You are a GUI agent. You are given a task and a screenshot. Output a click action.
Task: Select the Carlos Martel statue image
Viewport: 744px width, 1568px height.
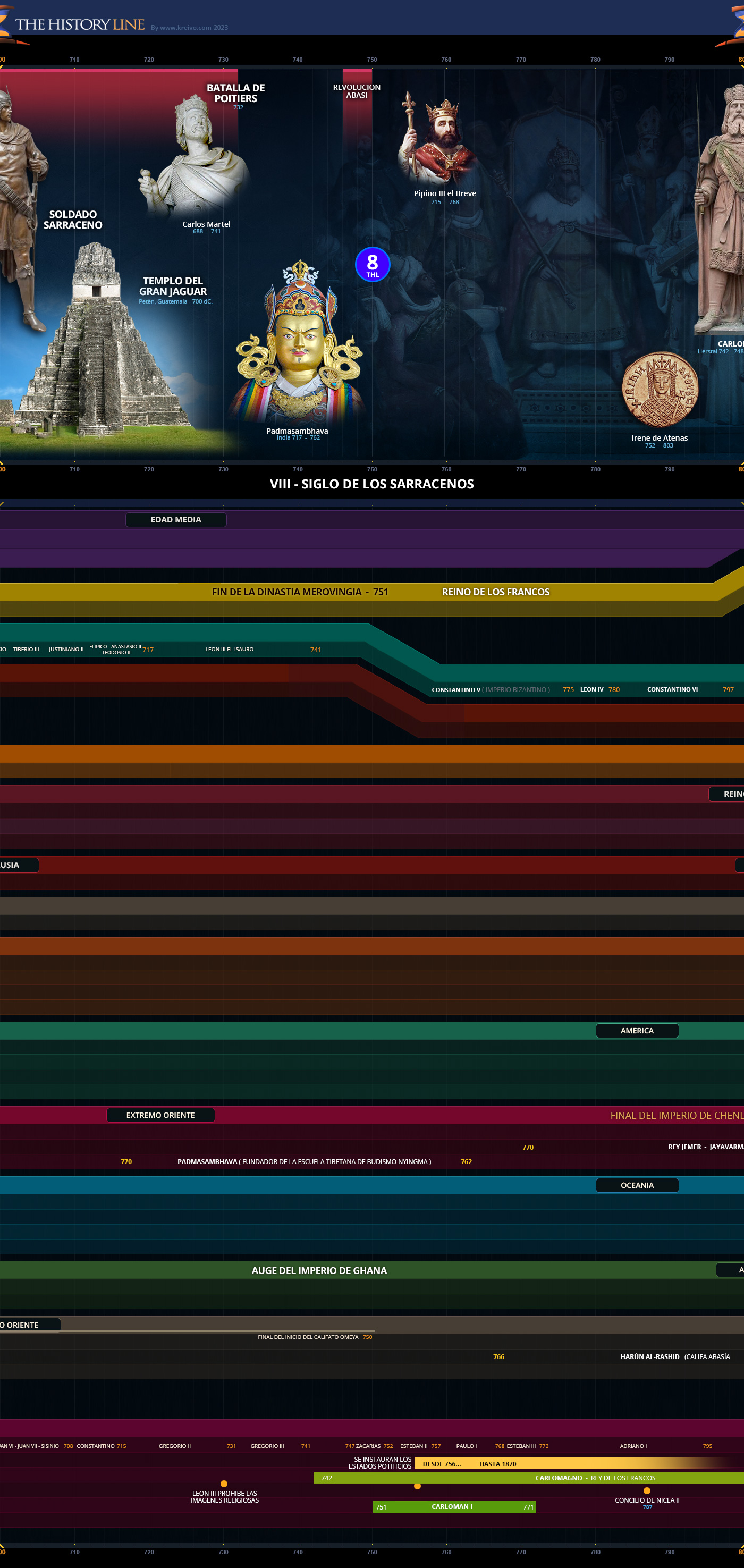[193, 155]
